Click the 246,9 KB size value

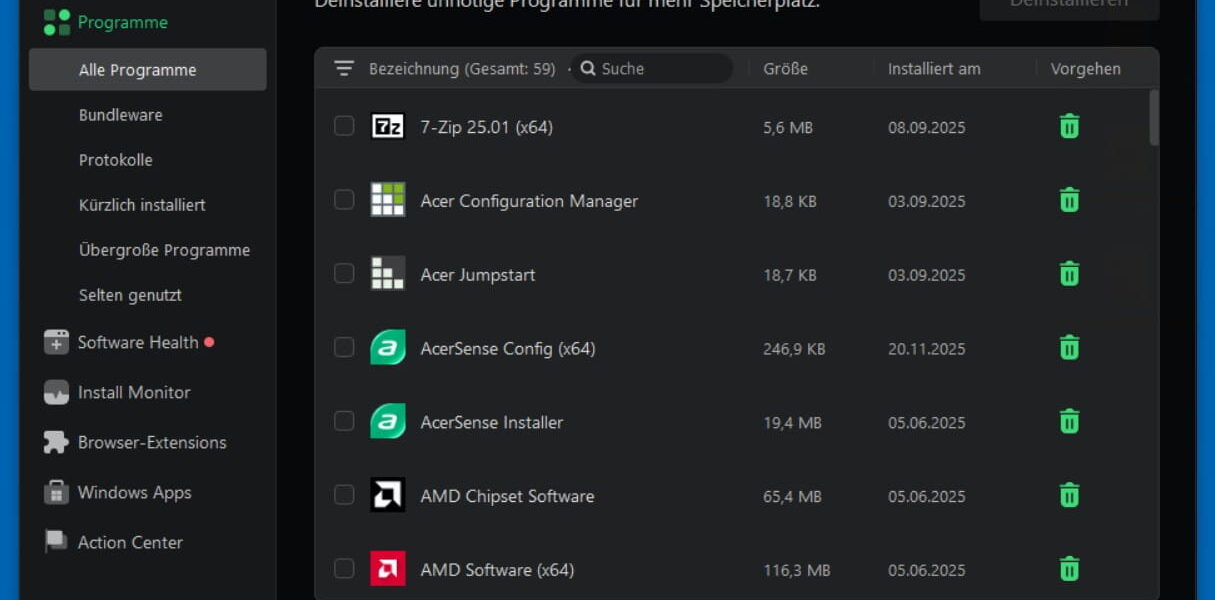[794, 349]
